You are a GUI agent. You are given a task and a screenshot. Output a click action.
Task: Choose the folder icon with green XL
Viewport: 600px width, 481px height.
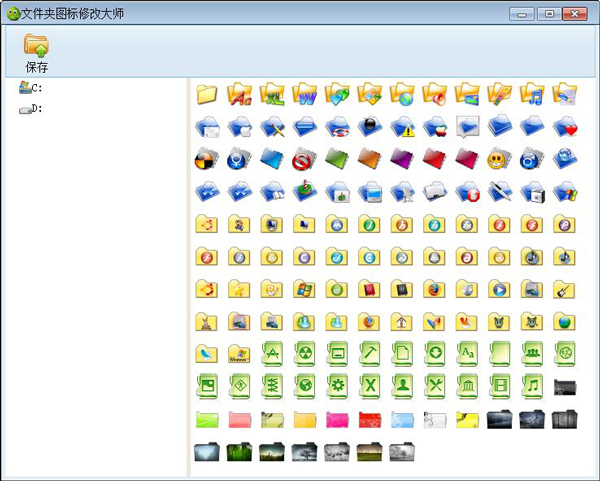[x=272, y=94]
